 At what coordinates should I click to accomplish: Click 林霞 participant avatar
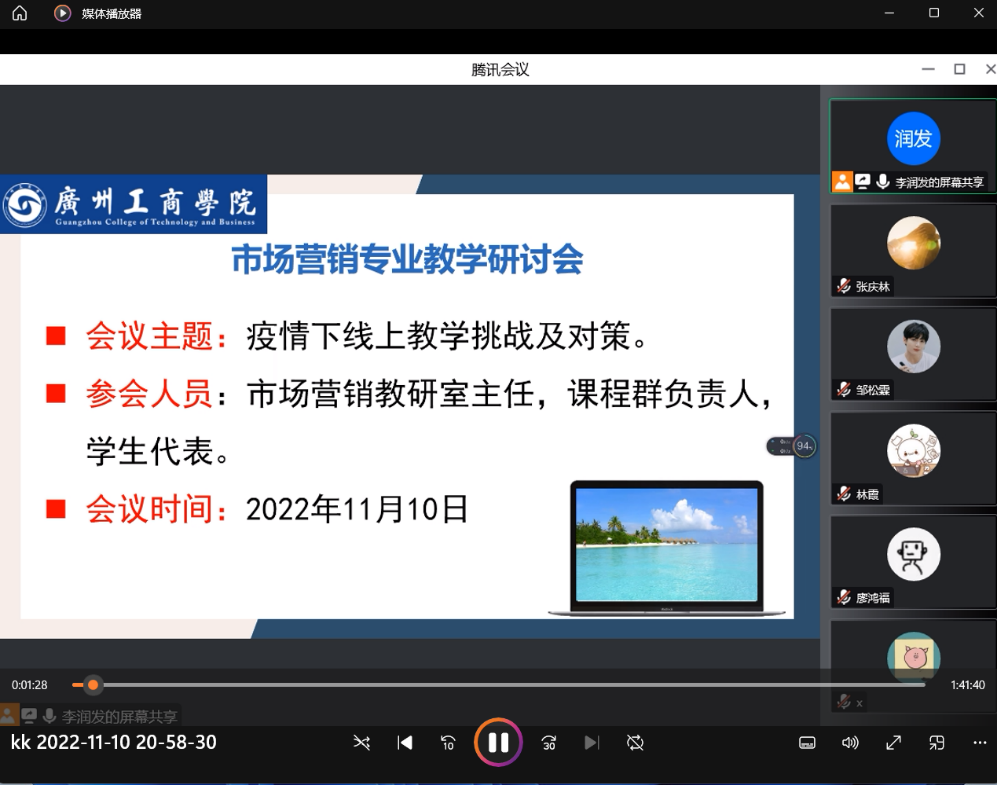[x=913, y=450]
